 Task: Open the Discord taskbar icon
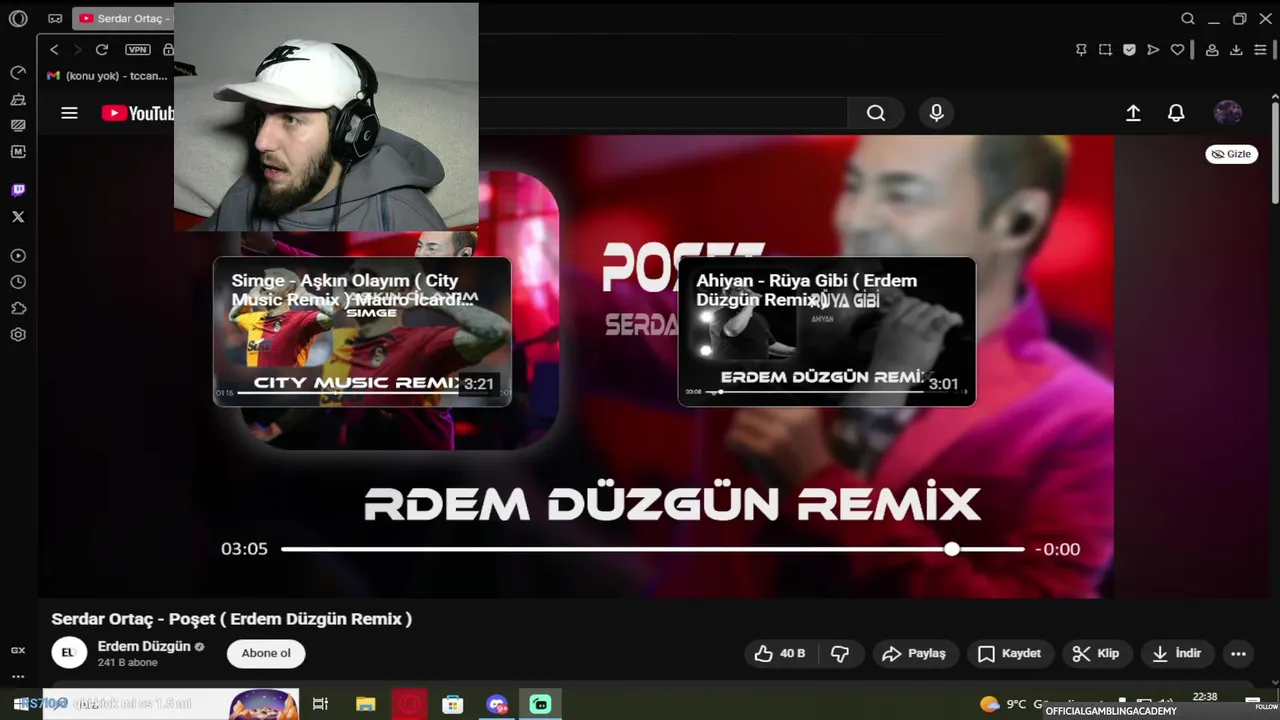497,704
